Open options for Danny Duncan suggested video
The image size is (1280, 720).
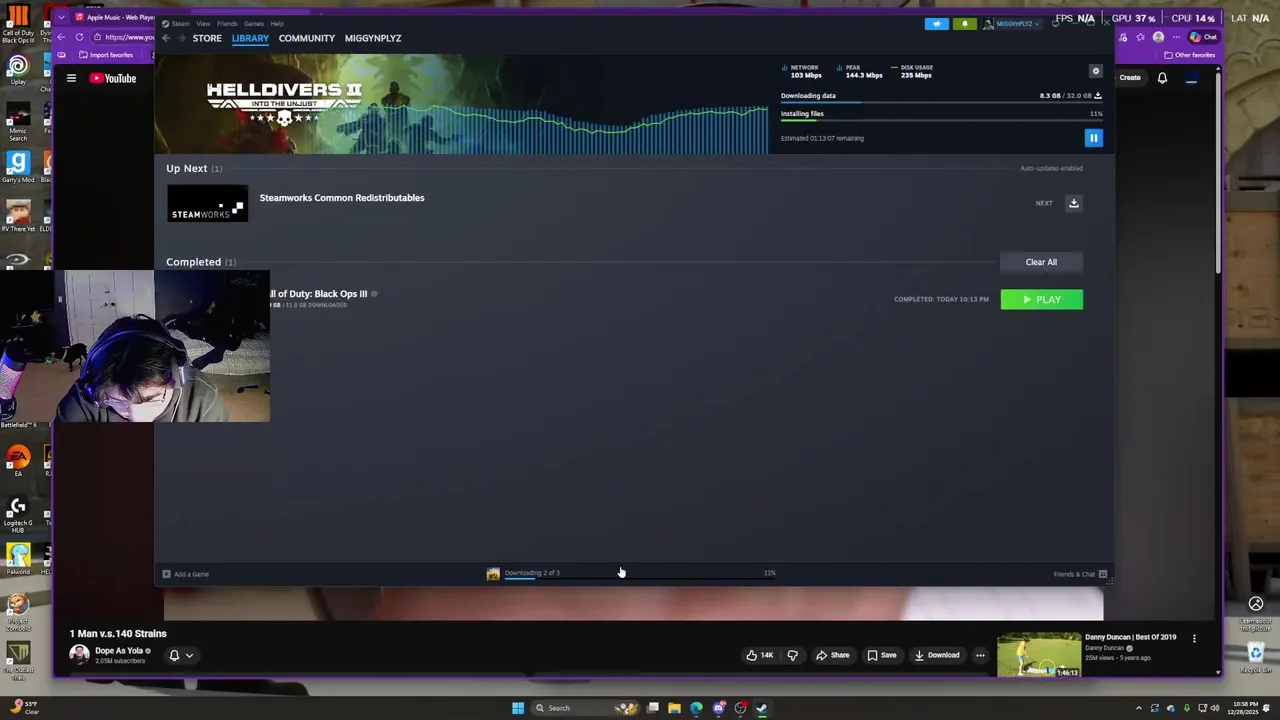[1194, 638]
